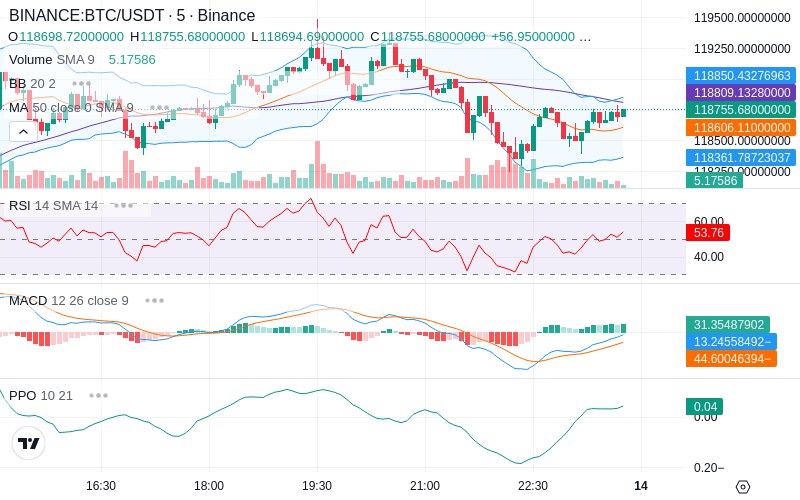
Task: Click the low price value L118694.69
Action: [307, 37]
